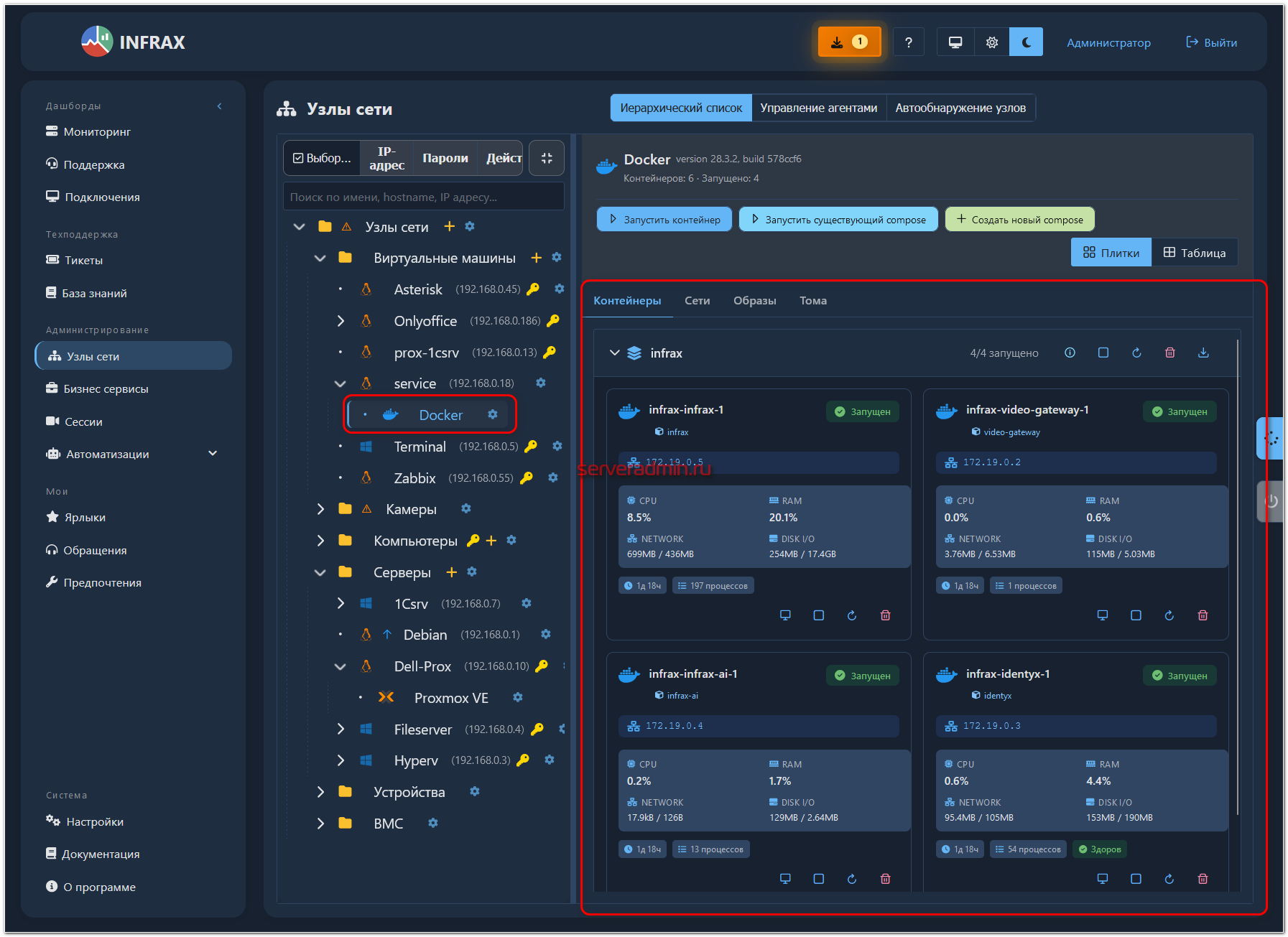1288x937 pixels.
Task: Delete the infrax-video-gateway-1 container
Action: (1203, 615)
